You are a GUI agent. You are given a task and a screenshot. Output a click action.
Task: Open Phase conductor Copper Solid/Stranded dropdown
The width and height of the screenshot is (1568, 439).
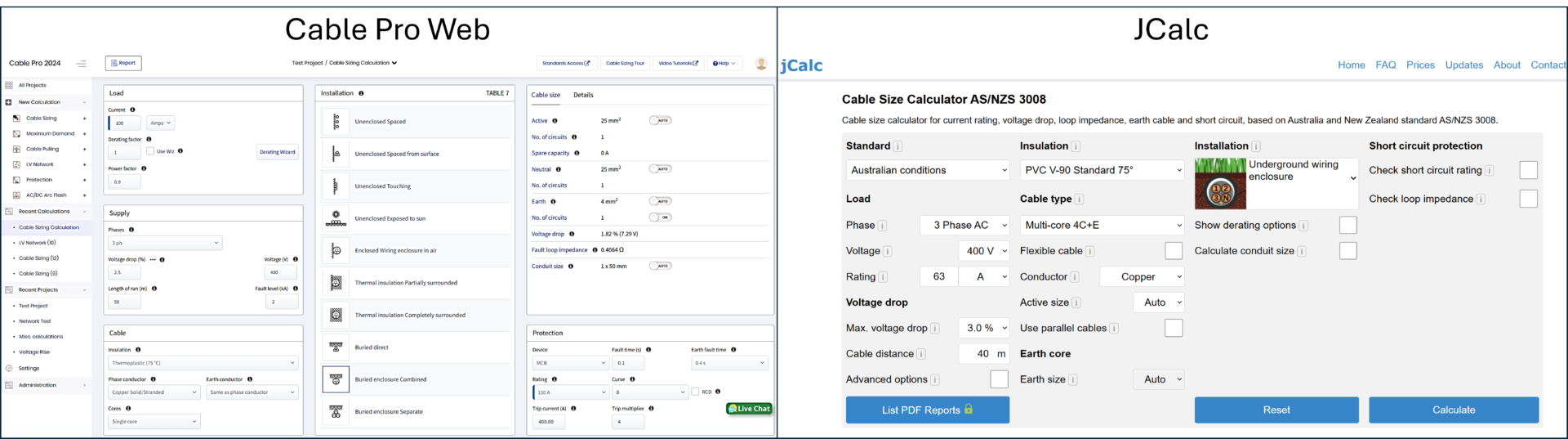pos(154,392)
